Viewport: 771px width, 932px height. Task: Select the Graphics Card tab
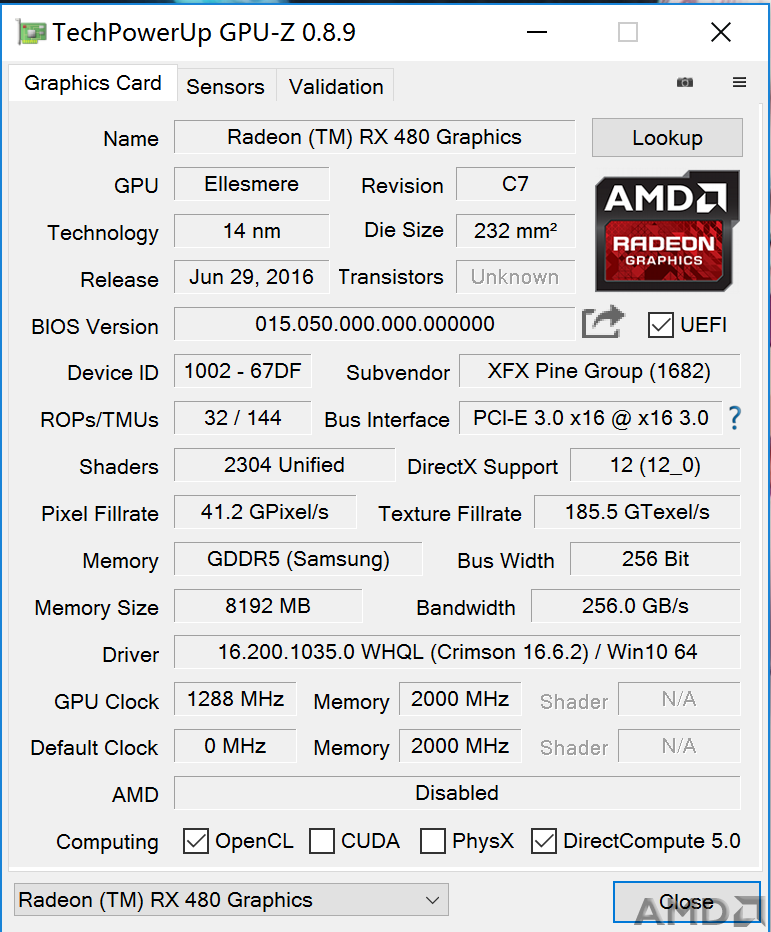point(93,83)
